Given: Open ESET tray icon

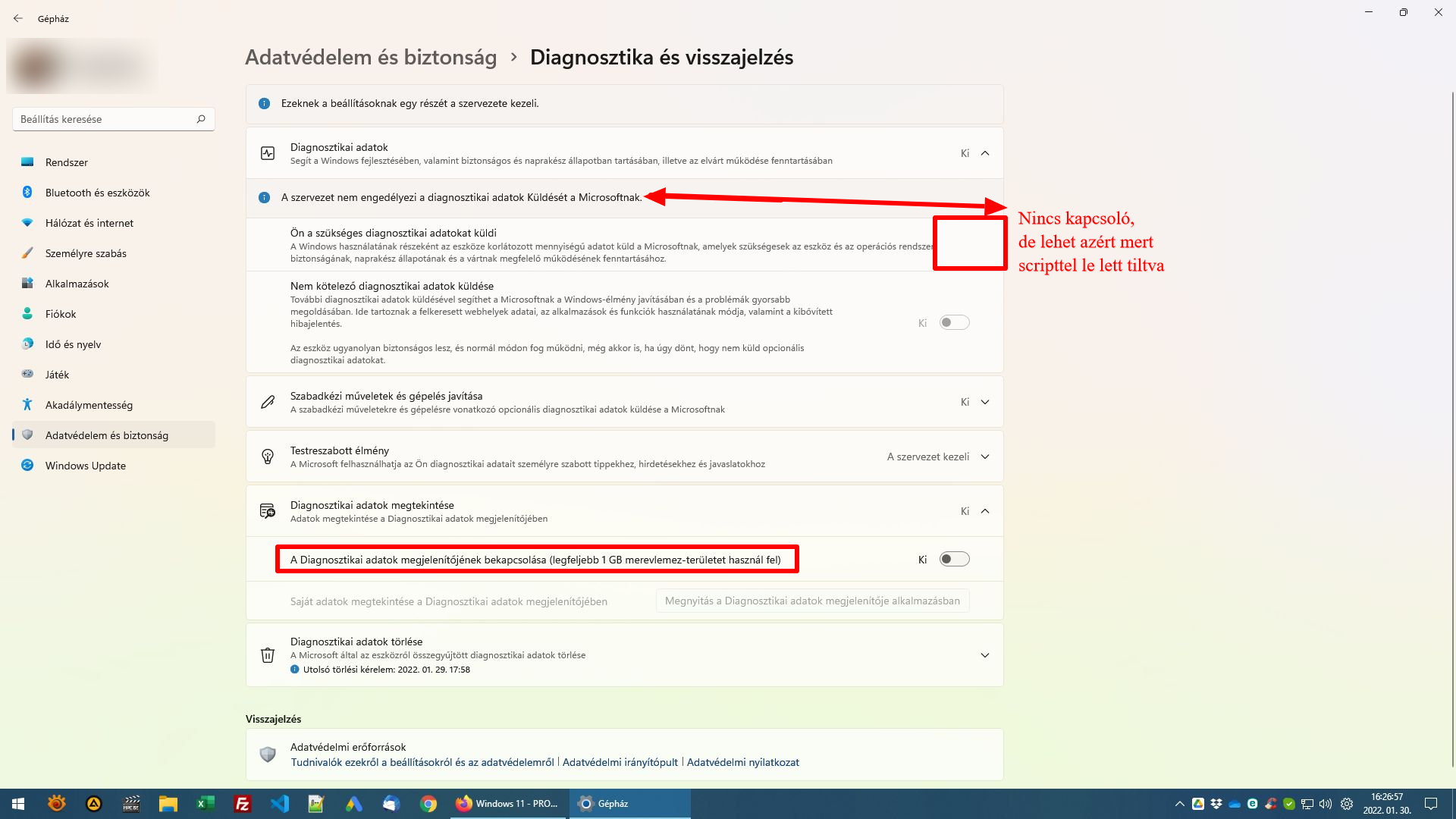Looking at the screenshot, I should click(x=1253, y=804).
